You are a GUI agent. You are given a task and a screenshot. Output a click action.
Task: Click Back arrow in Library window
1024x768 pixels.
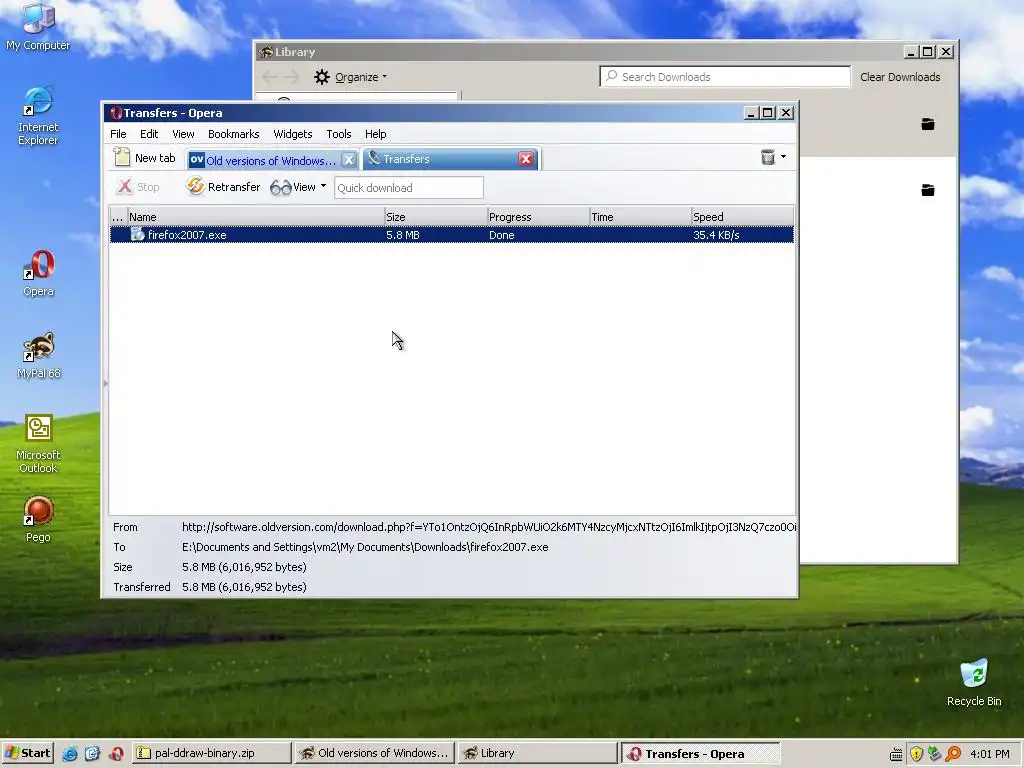(270, 77)
